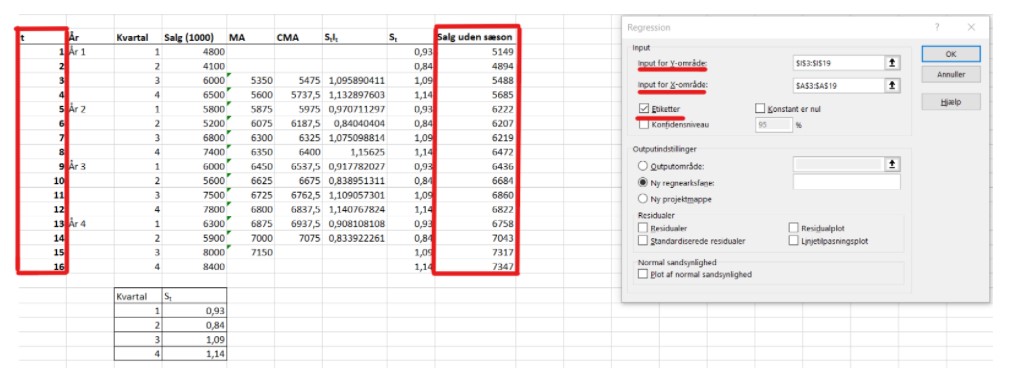Untick the Etiketter checkbox

tap(643, 109)
